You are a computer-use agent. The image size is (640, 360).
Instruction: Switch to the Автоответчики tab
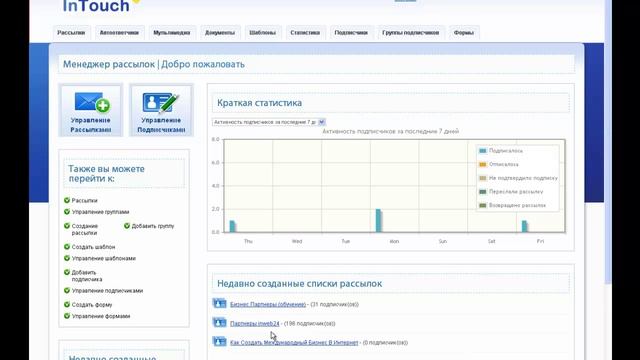[119, 33]
